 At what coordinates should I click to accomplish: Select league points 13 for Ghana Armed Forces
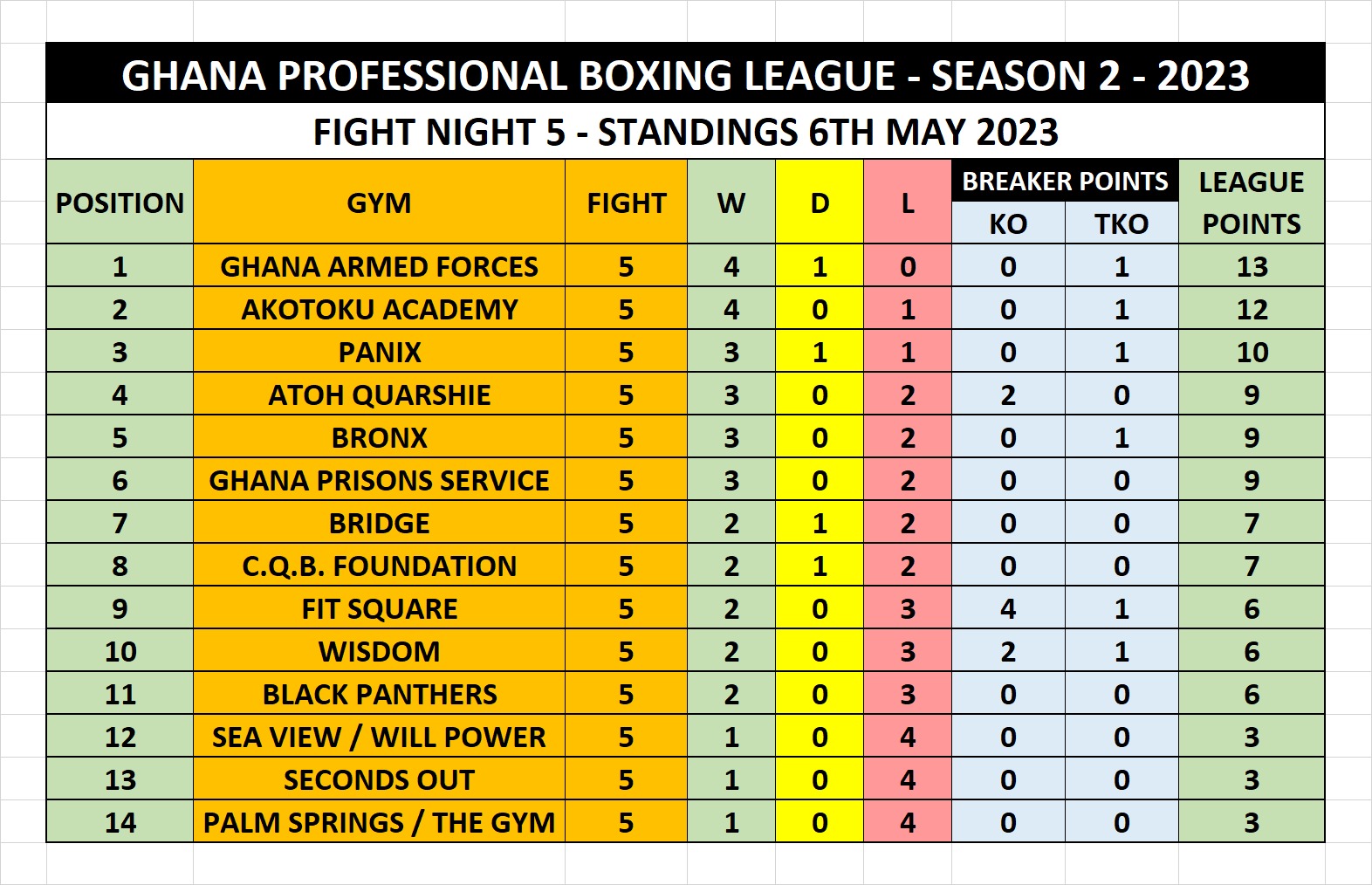pyautogui.click(x=1251, y=266)
